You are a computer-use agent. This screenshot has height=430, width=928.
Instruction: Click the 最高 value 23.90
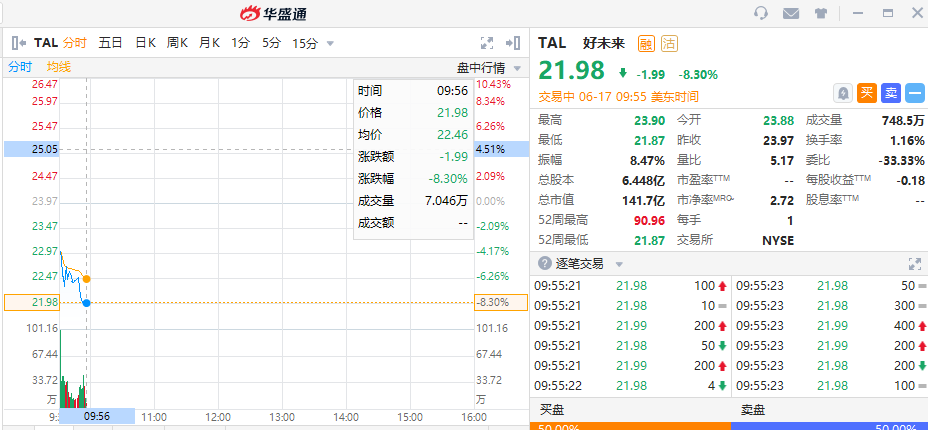pos(647,121)
